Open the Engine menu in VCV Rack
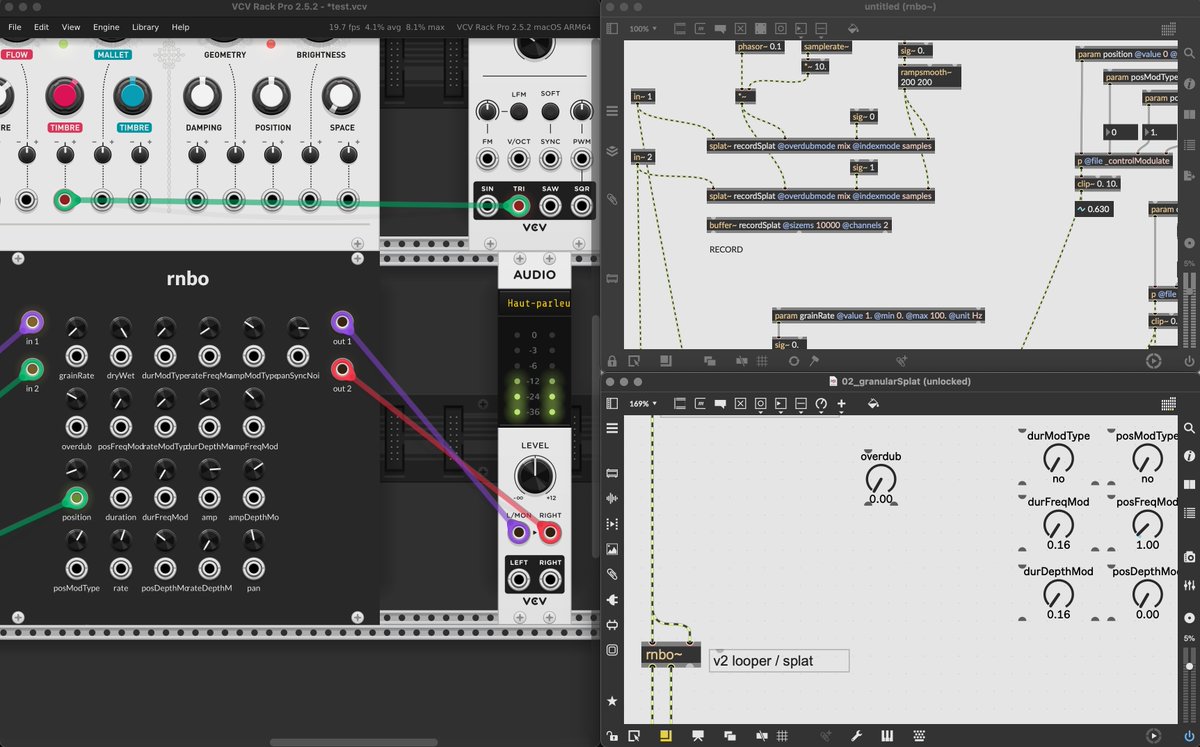 pos(106,27)
